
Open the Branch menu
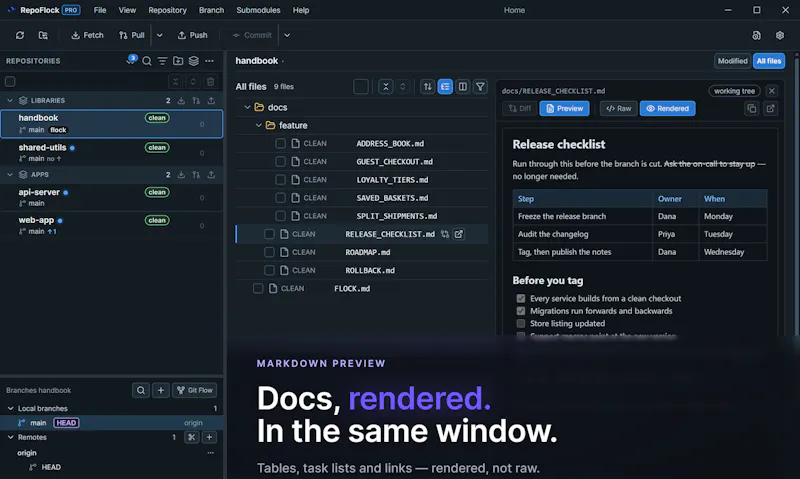click(x=211, y=10)
